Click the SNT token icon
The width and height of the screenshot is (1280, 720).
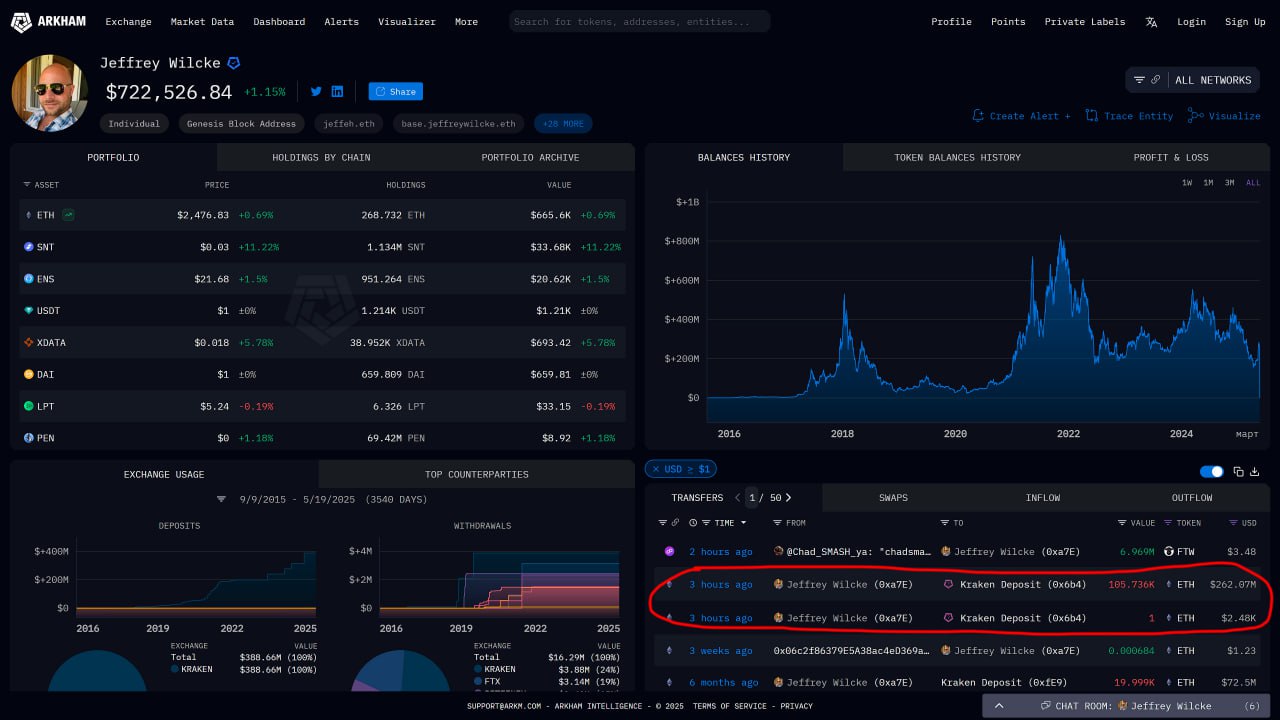tap(28, 247)
